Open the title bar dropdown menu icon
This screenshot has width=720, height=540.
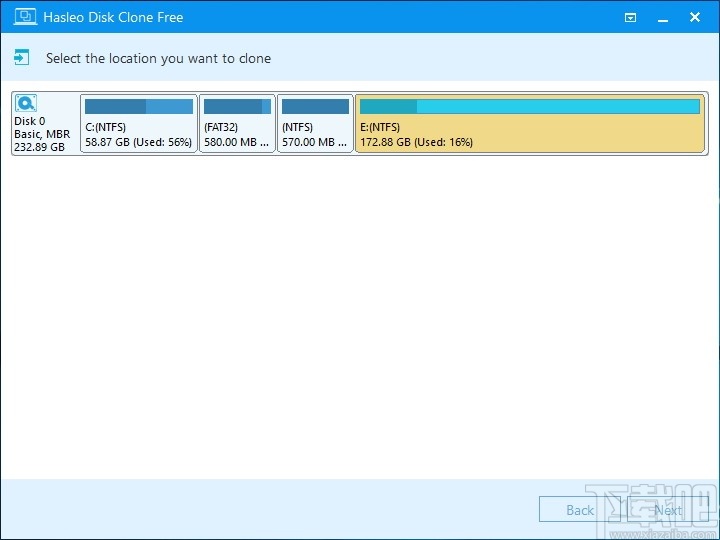click(x=630, y=17)
